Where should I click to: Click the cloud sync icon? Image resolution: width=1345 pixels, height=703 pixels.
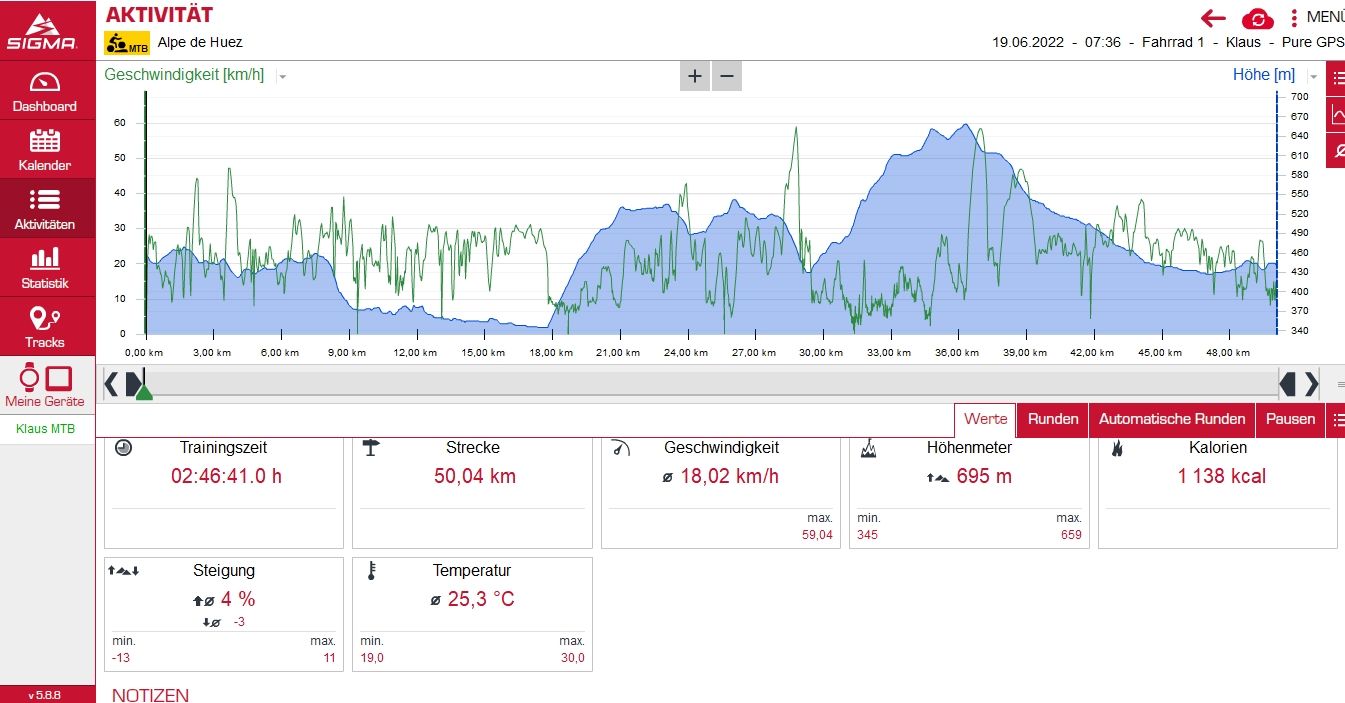[1257, 19]
